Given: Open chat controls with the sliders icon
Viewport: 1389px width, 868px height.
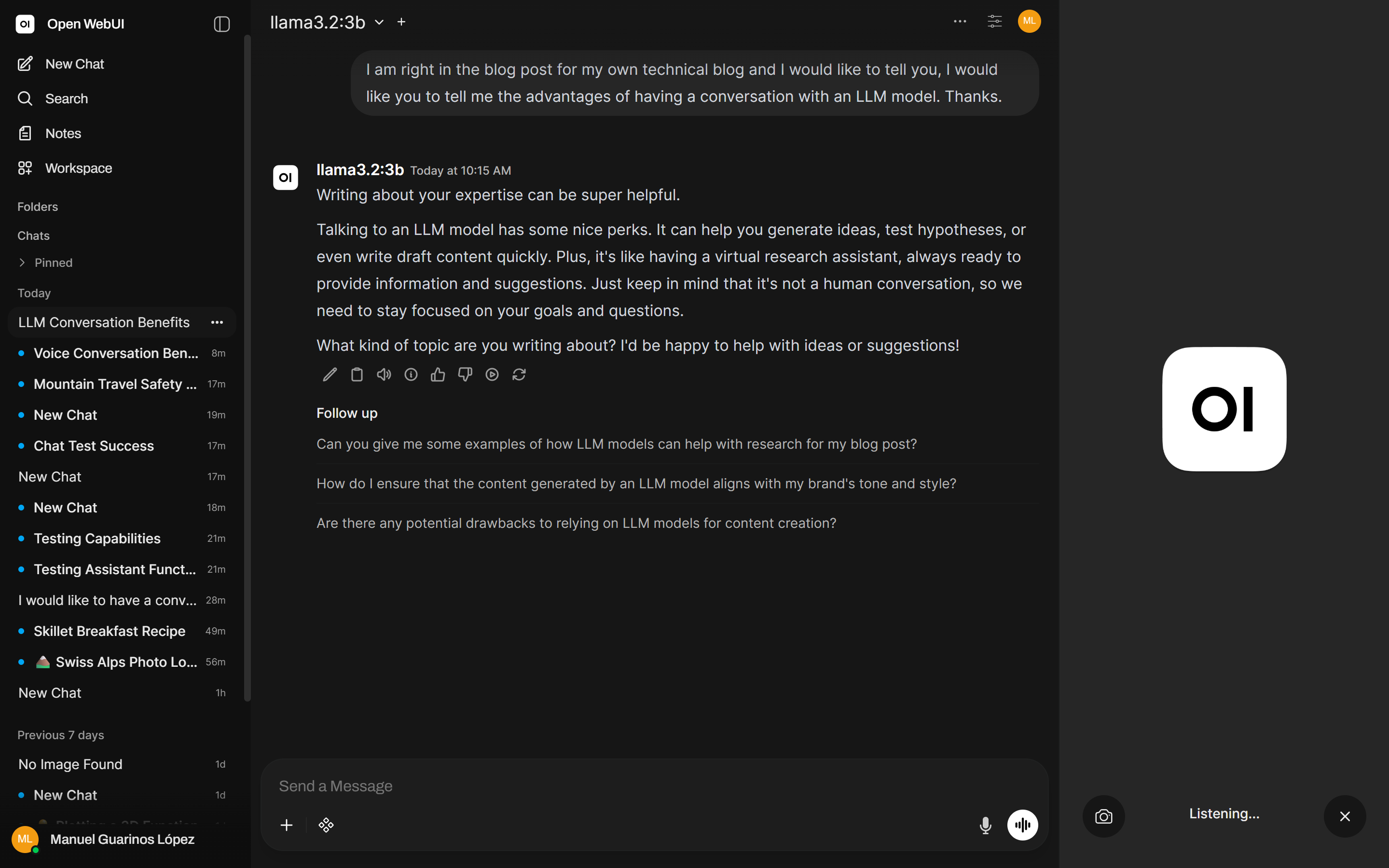Looking at the screenshot, I should [x=994, y=21].
